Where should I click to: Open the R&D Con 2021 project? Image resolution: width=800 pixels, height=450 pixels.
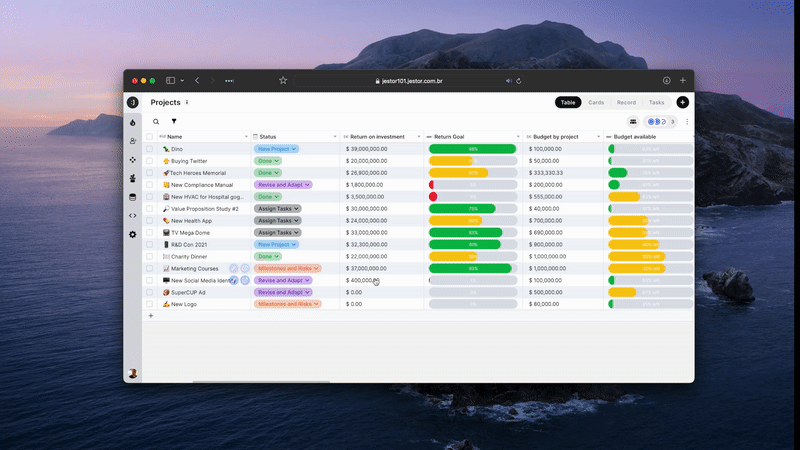click(x=189, y=244)
